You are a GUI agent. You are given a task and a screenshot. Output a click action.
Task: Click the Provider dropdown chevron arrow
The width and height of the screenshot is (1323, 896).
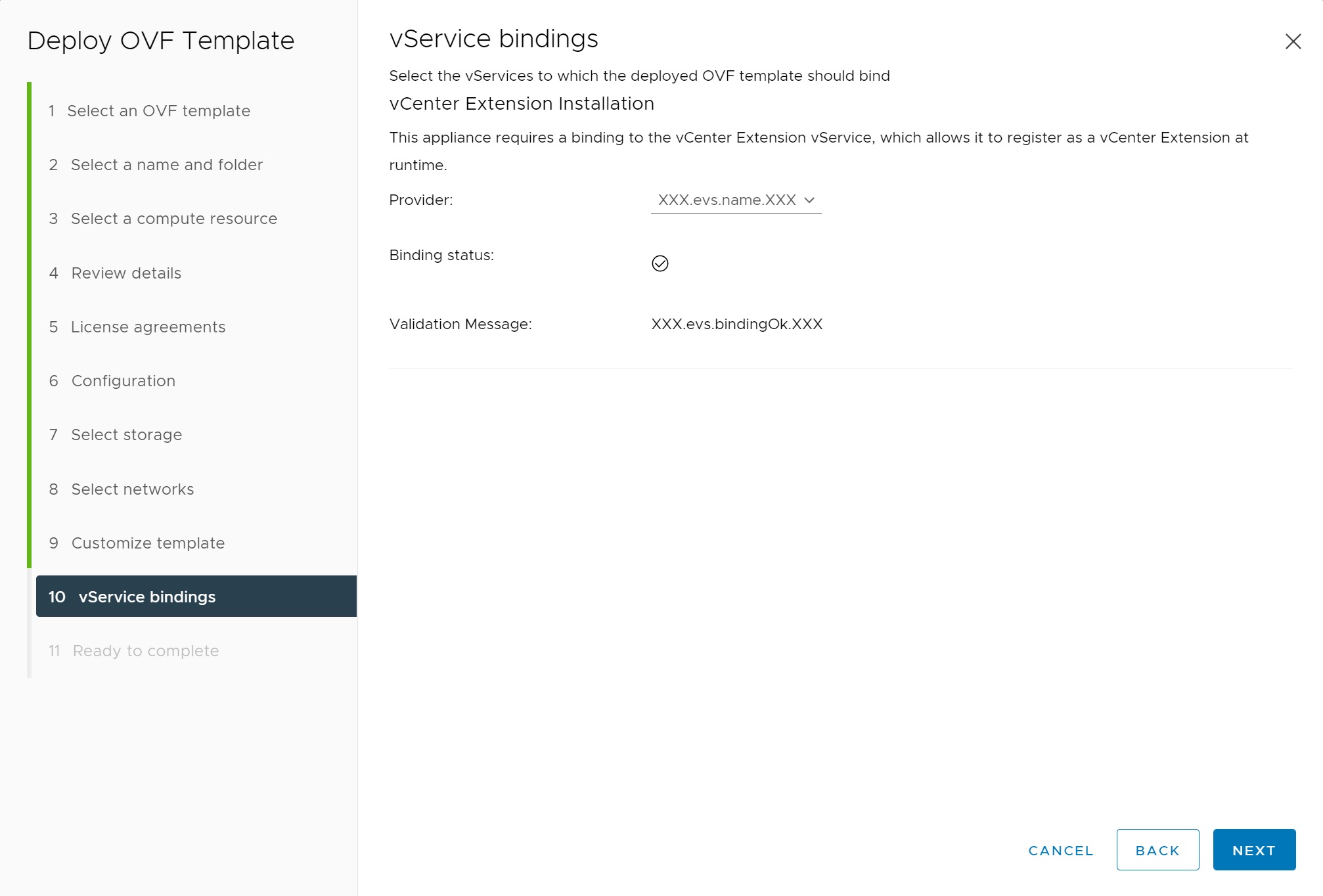pyautogui.click(x=809, y=200)
